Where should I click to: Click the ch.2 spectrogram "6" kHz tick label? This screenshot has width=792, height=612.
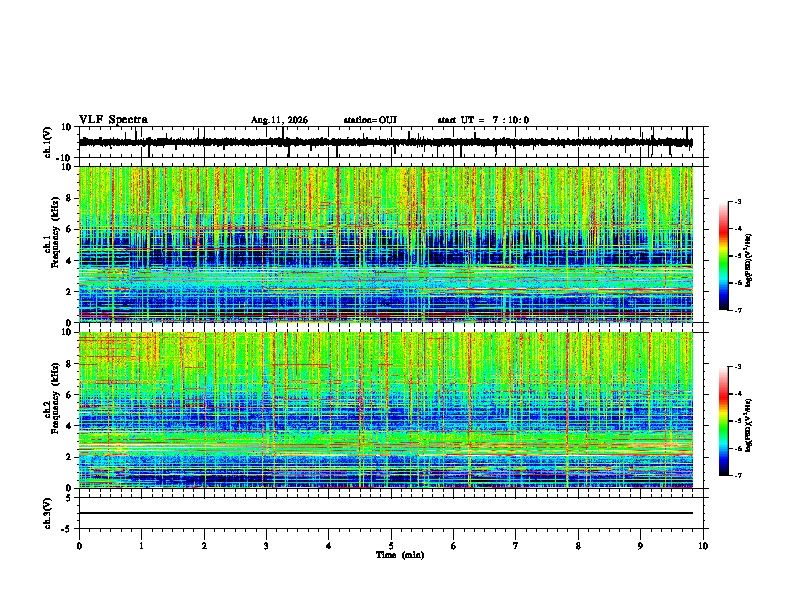coord(70,394)
